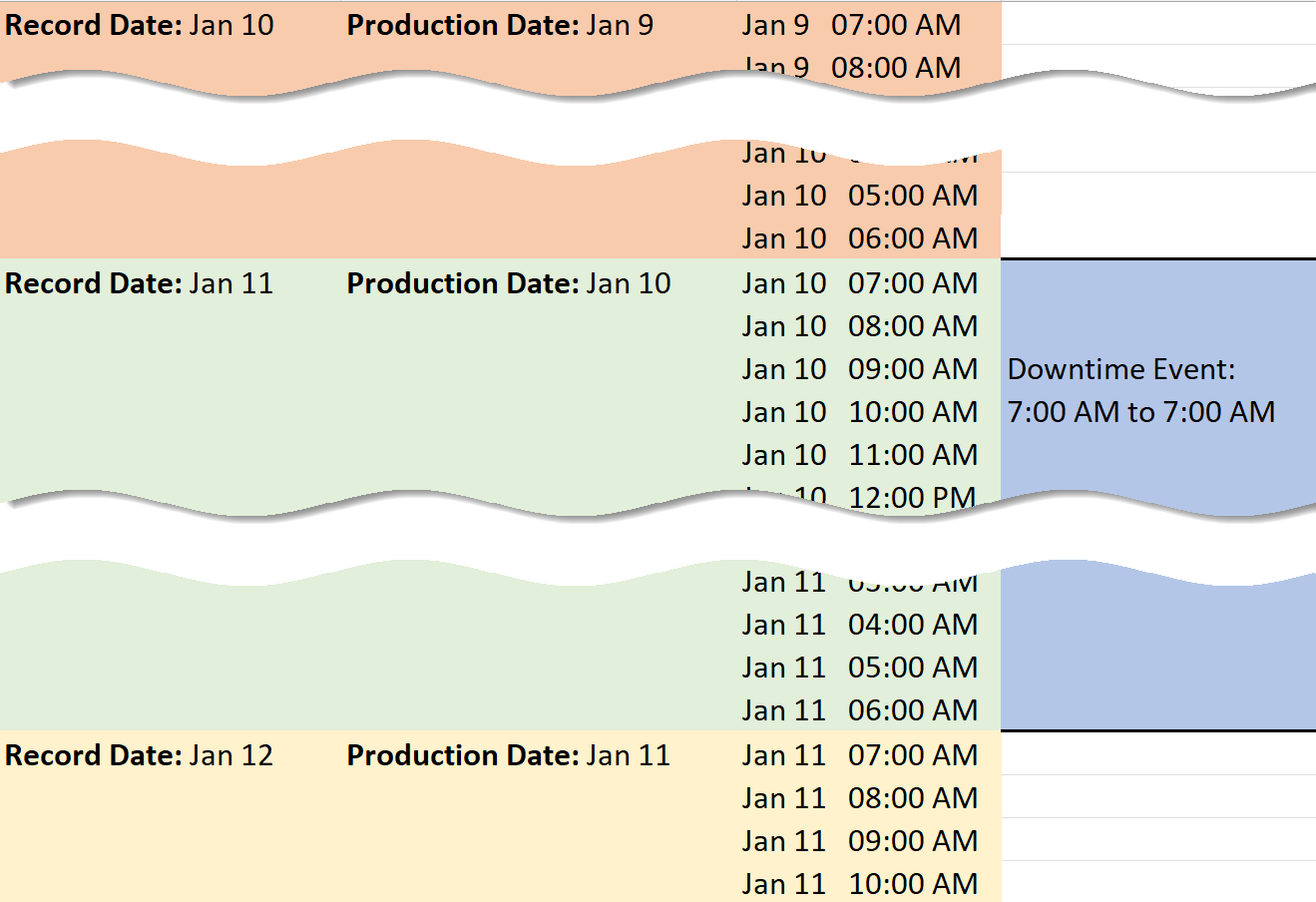This screenshot has width=1316, height=902.
Task: Select the Jan 10 09:00 AM time cell
Action: 859,369
